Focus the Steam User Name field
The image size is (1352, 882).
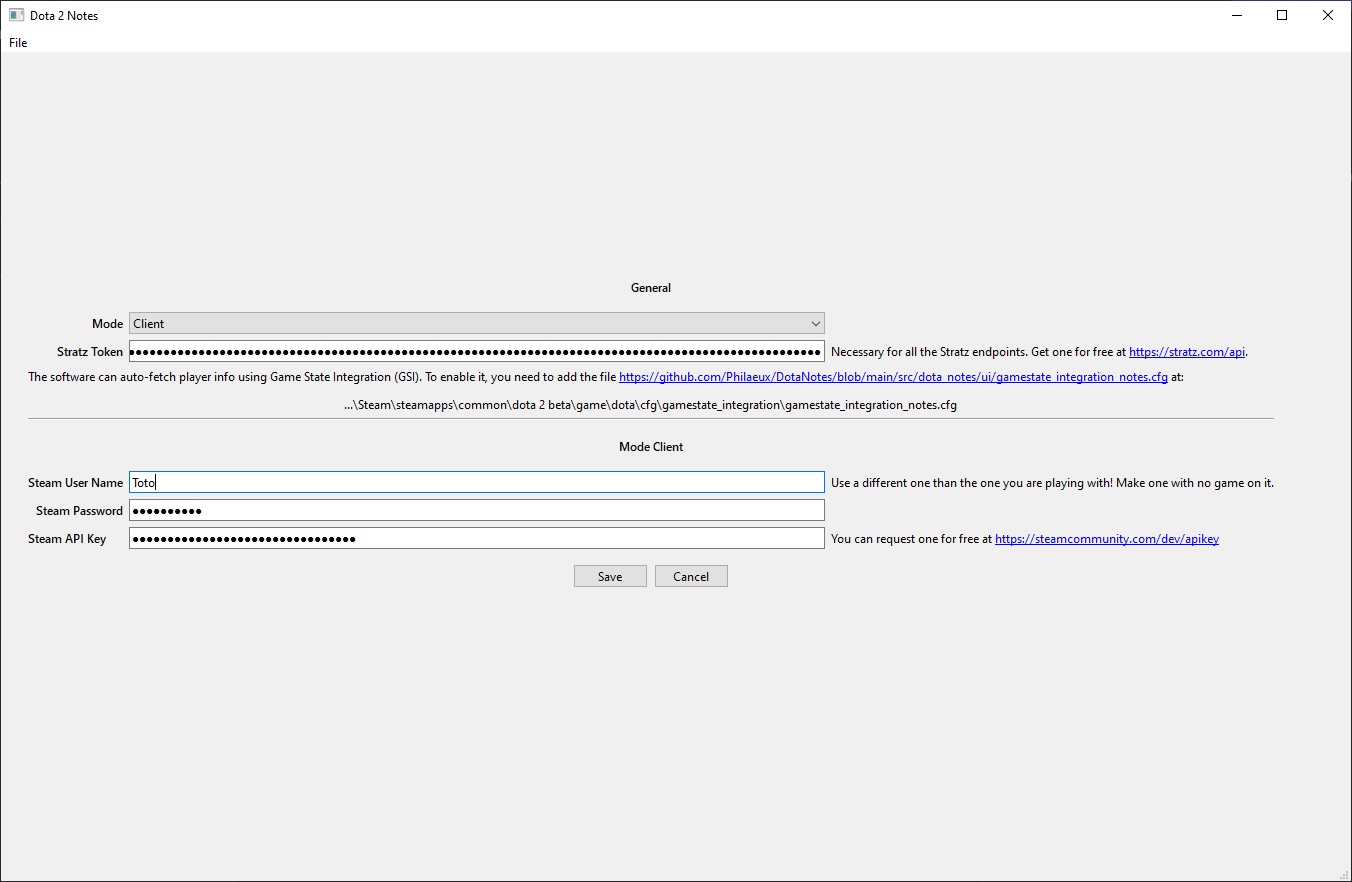pyautogui.click(x=477, y=483)
